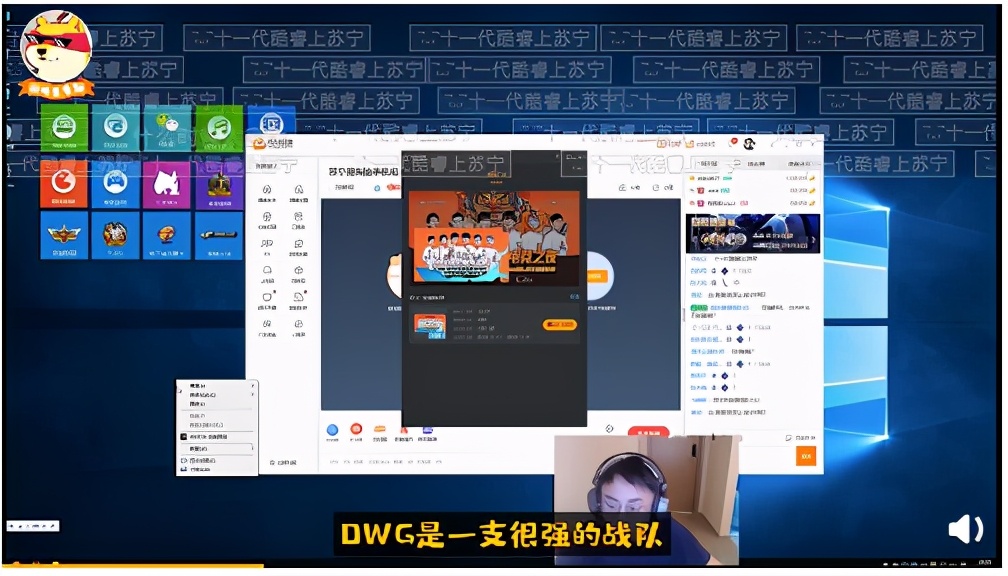
Task: Click the purple tools icon in the bottom toolbar
Action: tap(426, 429)
